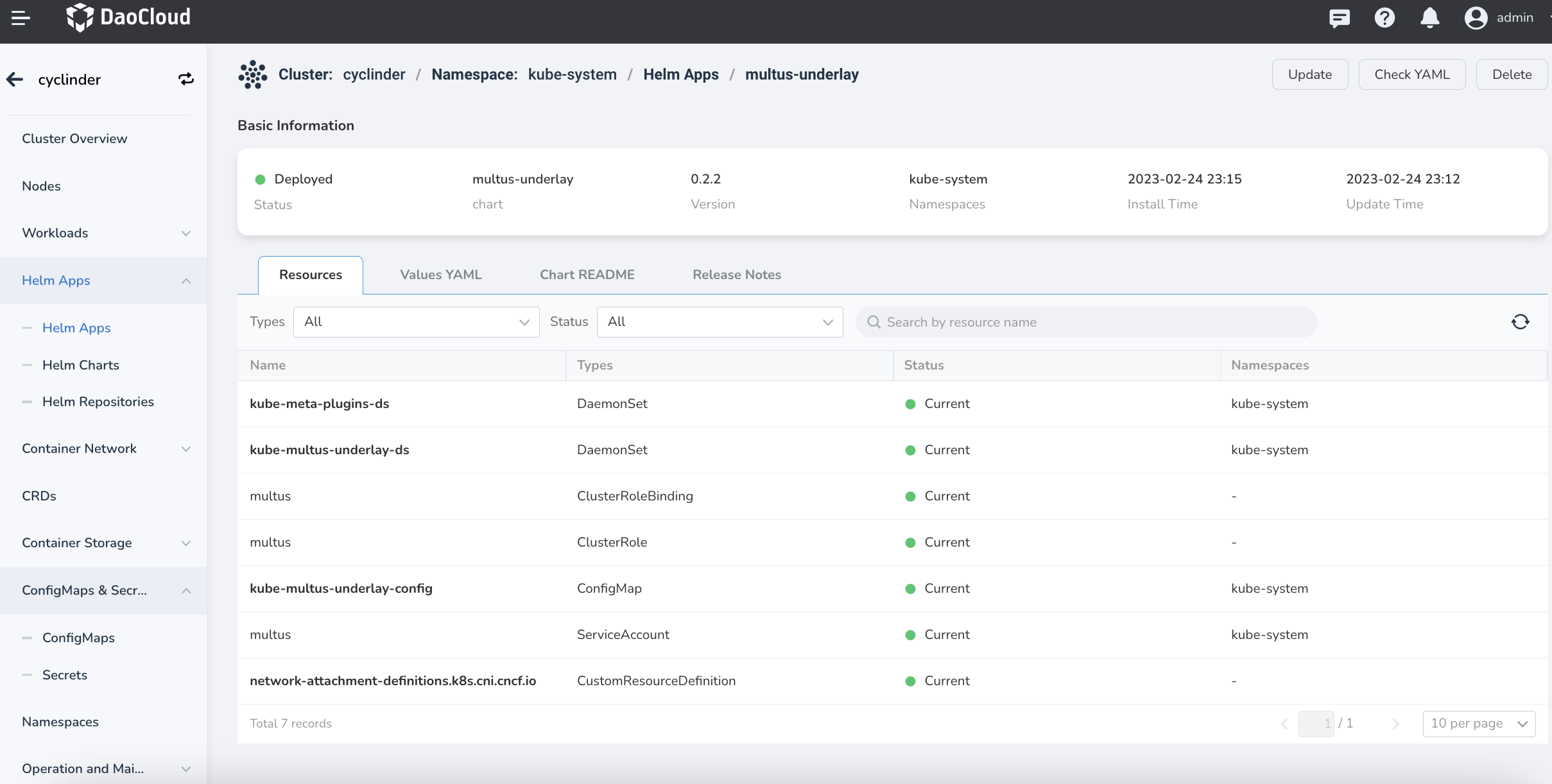Open the help question mark icon

pos(1384,18)
